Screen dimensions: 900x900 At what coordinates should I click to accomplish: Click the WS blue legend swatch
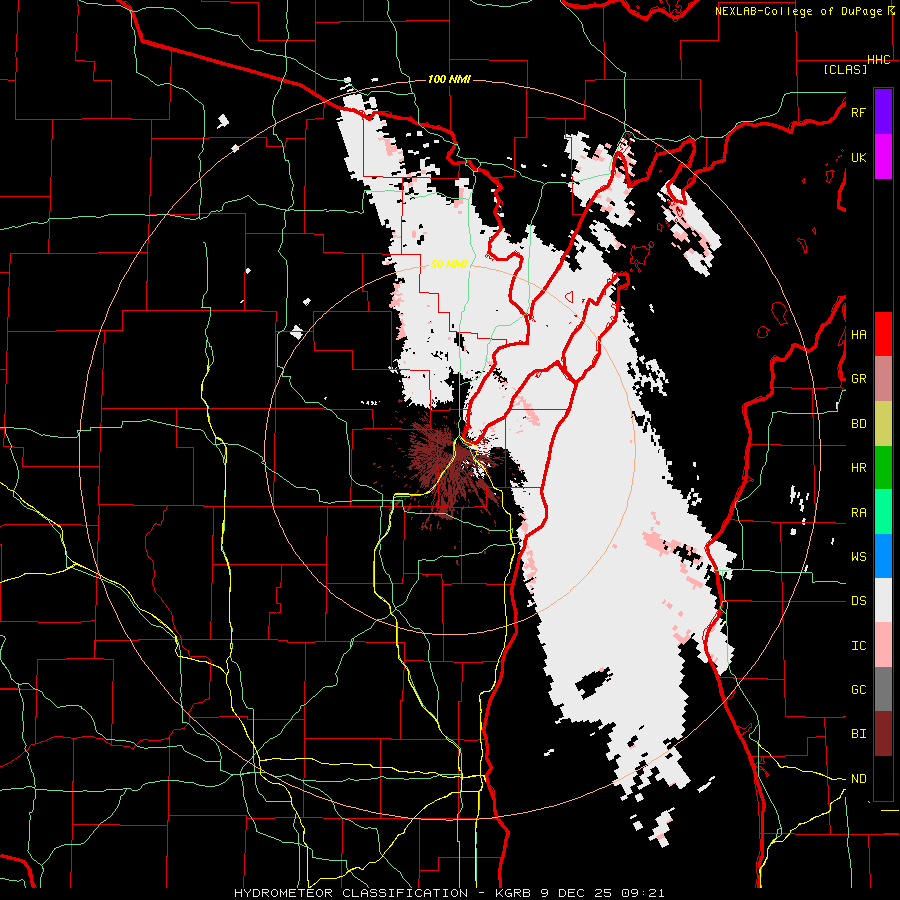(883, 556)
